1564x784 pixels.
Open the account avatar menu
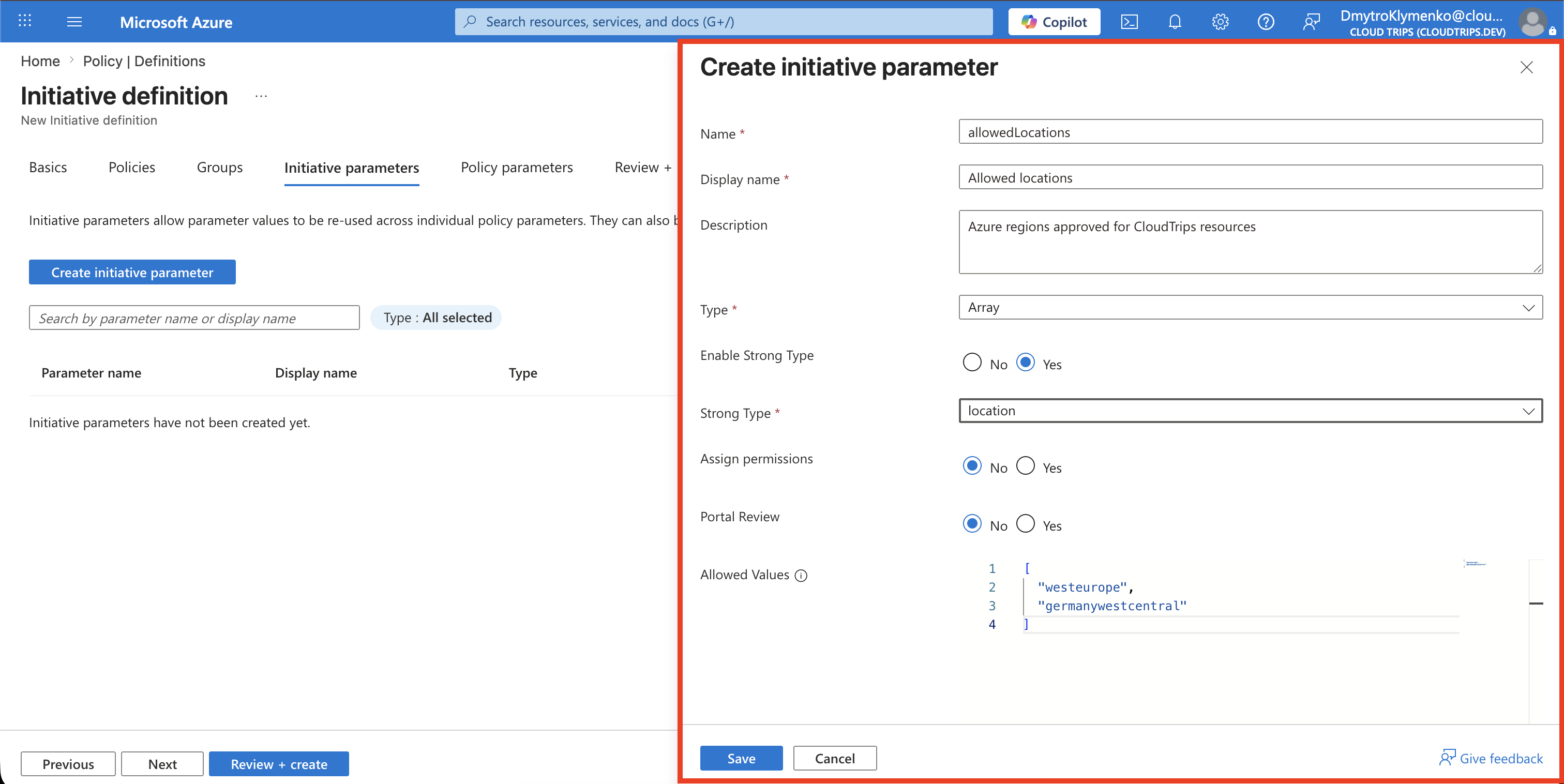click(x=1532, y=22)
